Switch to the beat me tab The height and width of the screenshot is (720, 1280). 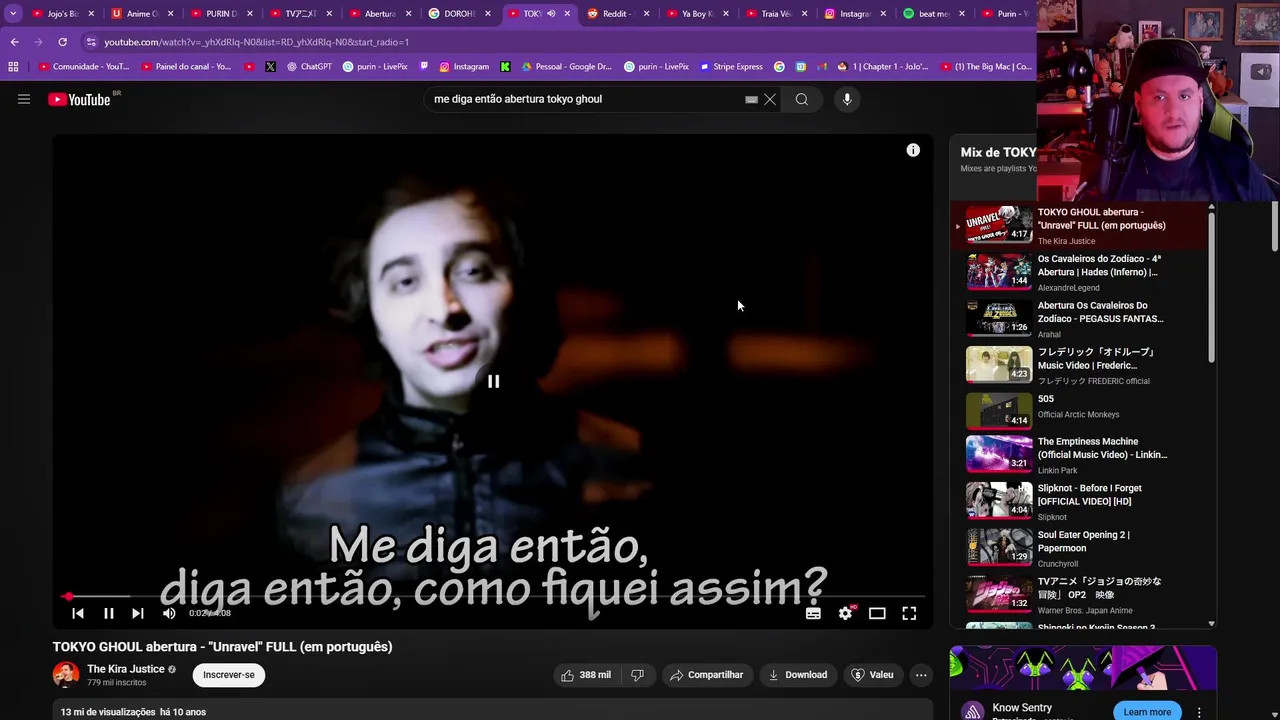coord(934,14)
